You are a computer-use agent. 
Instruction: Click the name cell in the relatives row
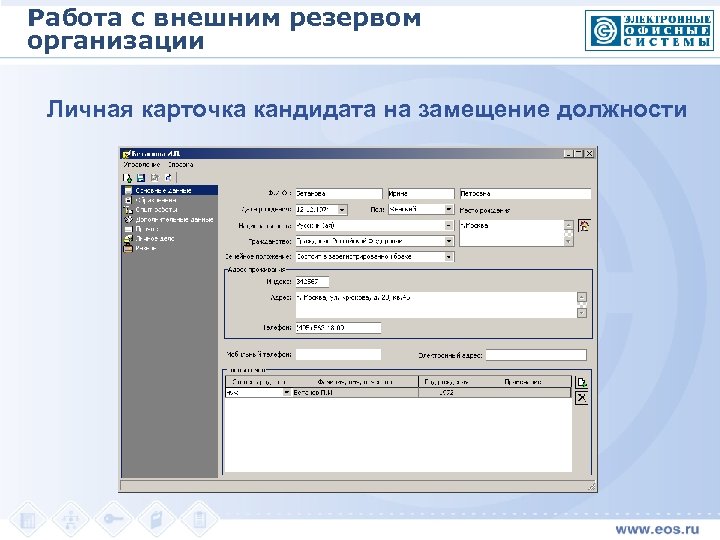355,393
